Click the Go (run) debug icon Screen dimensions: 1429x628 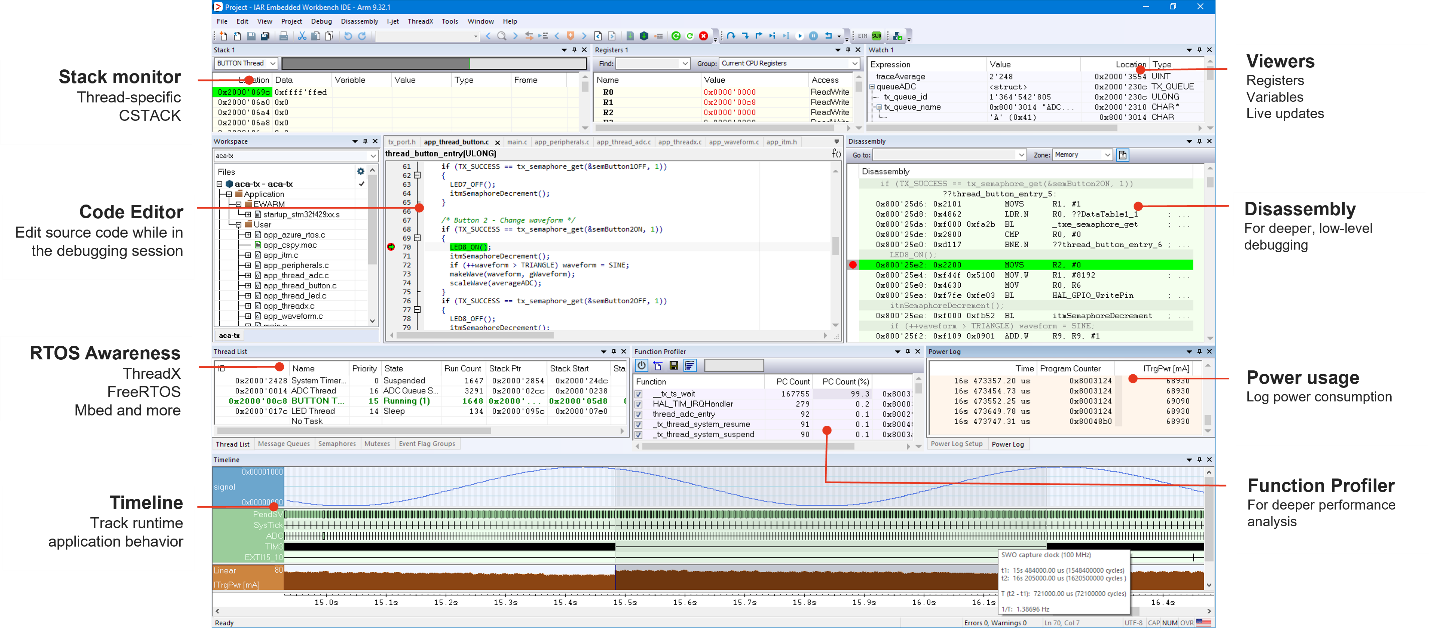coord(800,35)
